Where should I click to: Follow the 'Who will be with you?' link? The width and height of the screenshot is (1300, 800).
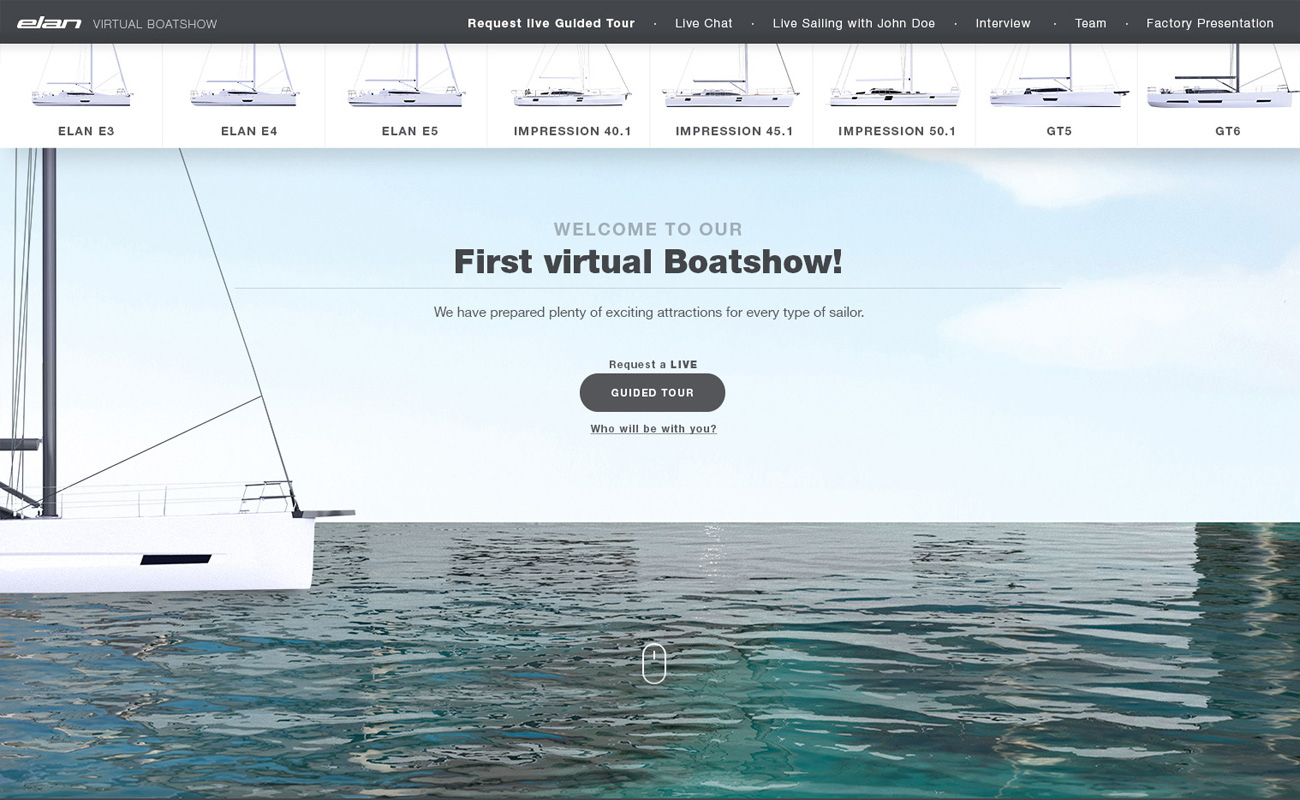point(653,429)
